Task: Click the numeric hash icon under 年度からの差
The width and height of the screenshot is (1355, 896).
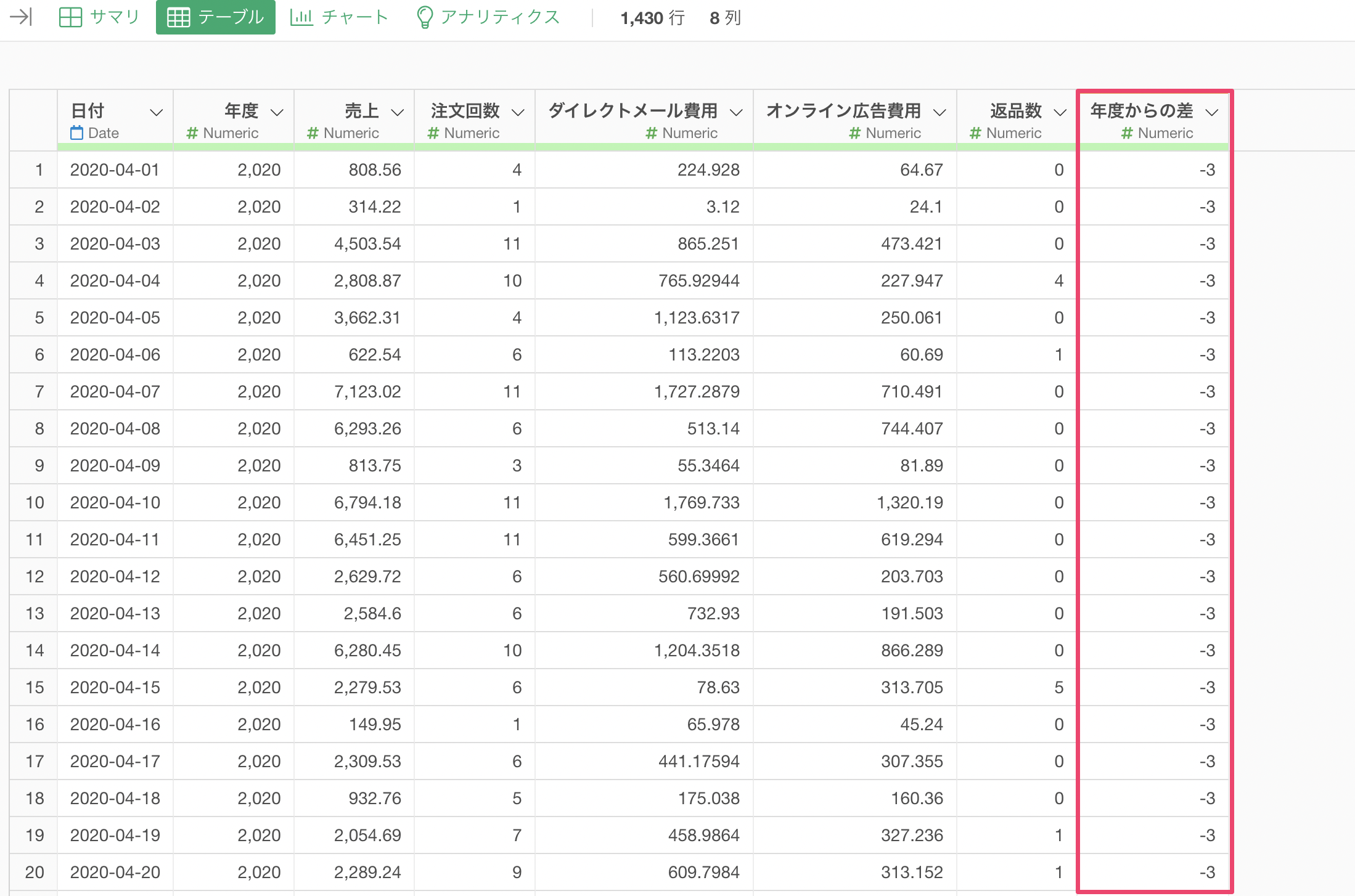Action: [x=1127, y=132]
